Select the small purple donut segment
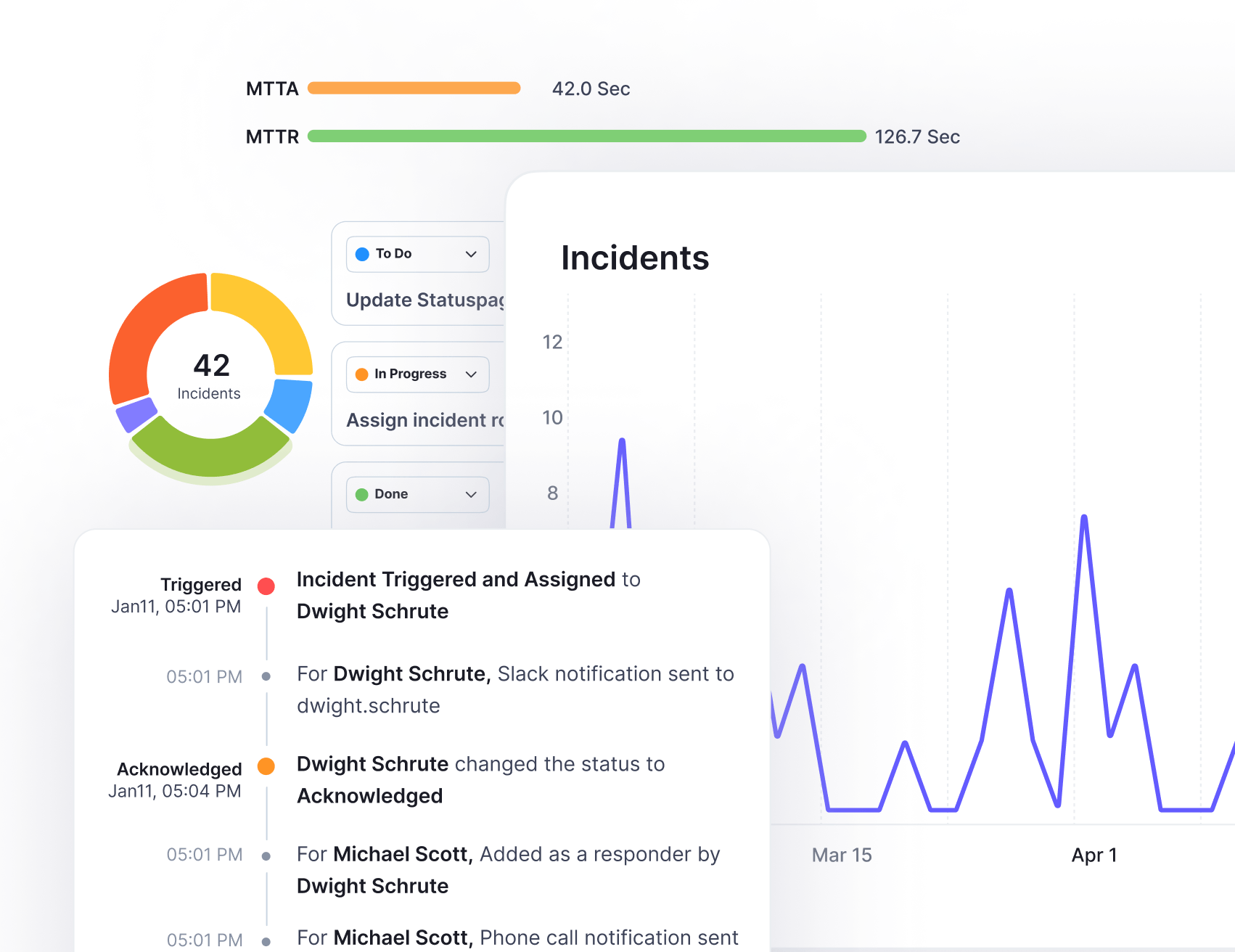Image resolution: width=1235 pixels, height=952 pixels. coord(136,414)
